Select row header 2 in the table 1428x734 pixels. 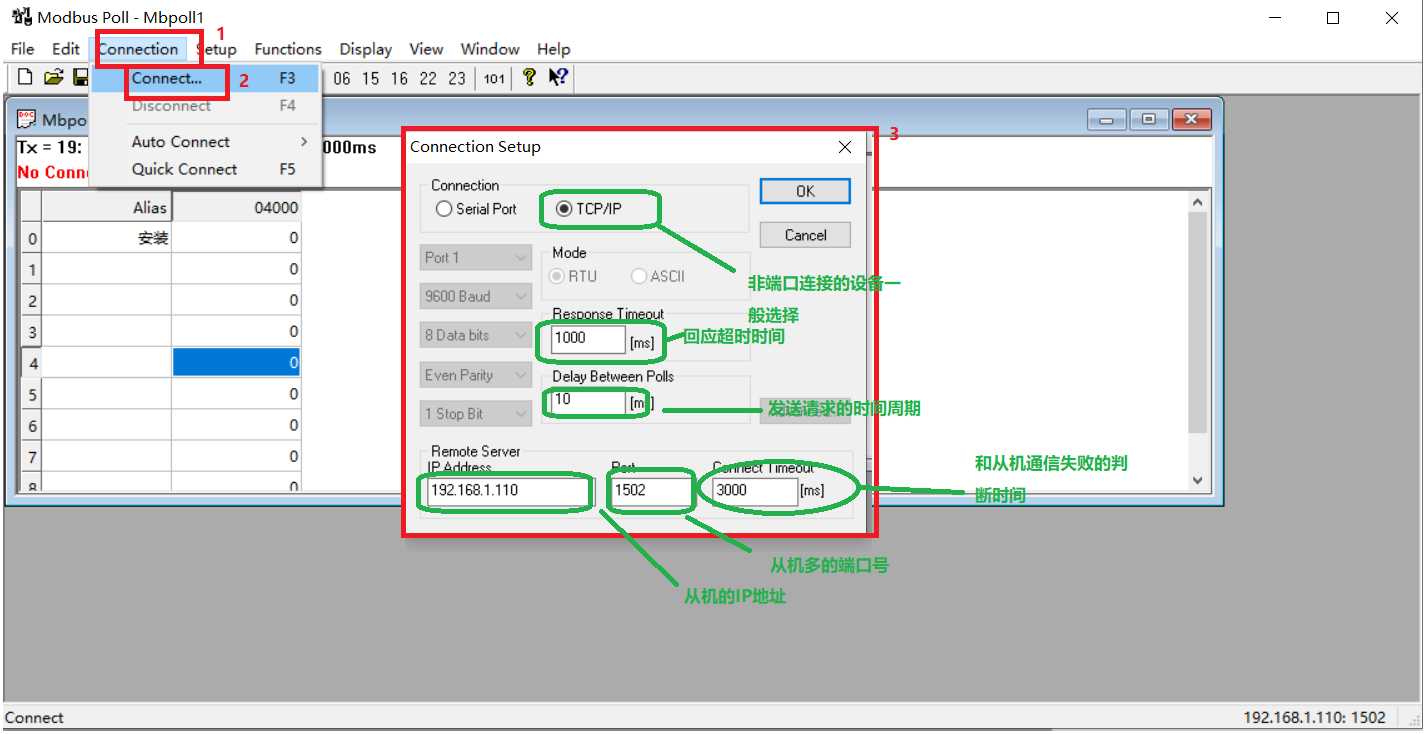click(x=32, y=300)
